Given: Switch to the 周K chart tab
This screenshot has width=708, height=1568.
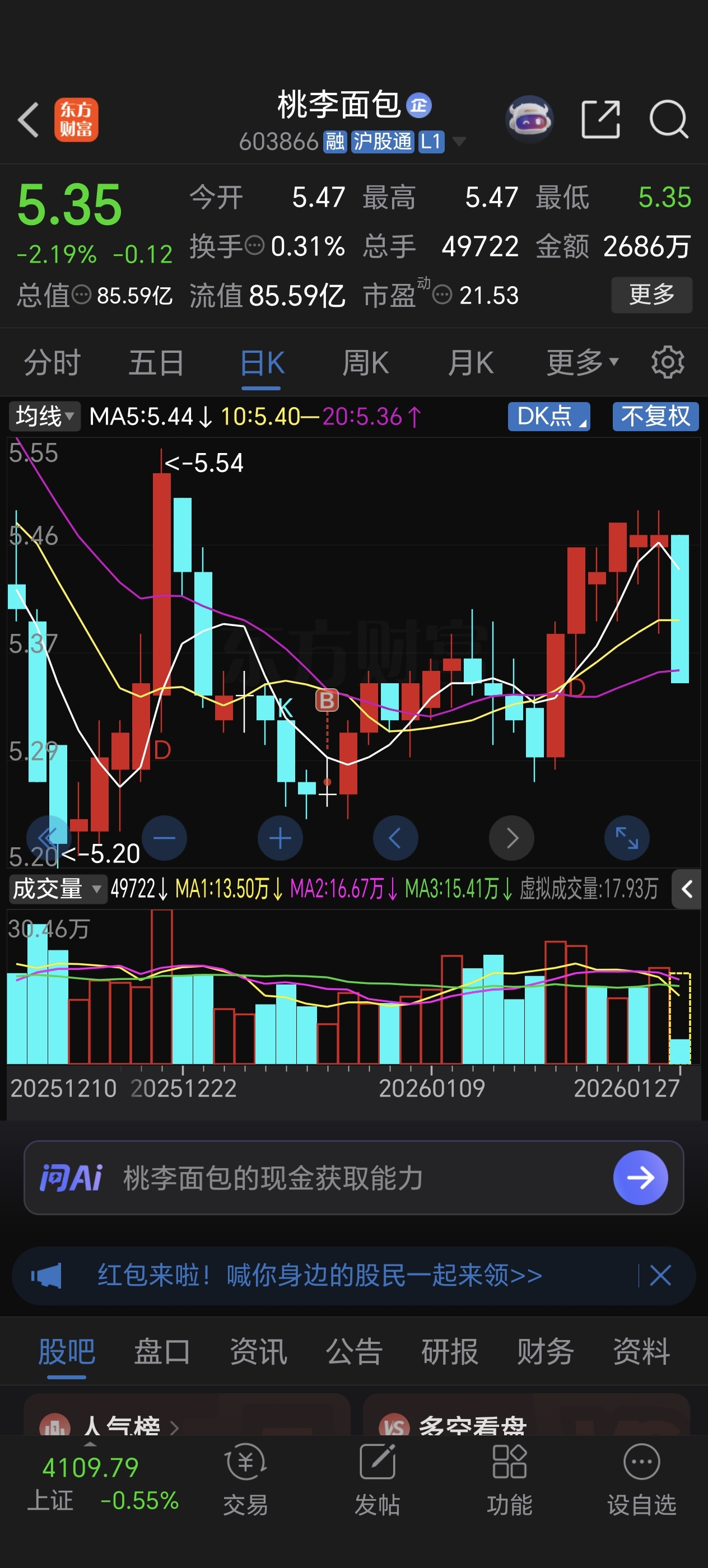Looking at the screenshot, I should [365, 363].
